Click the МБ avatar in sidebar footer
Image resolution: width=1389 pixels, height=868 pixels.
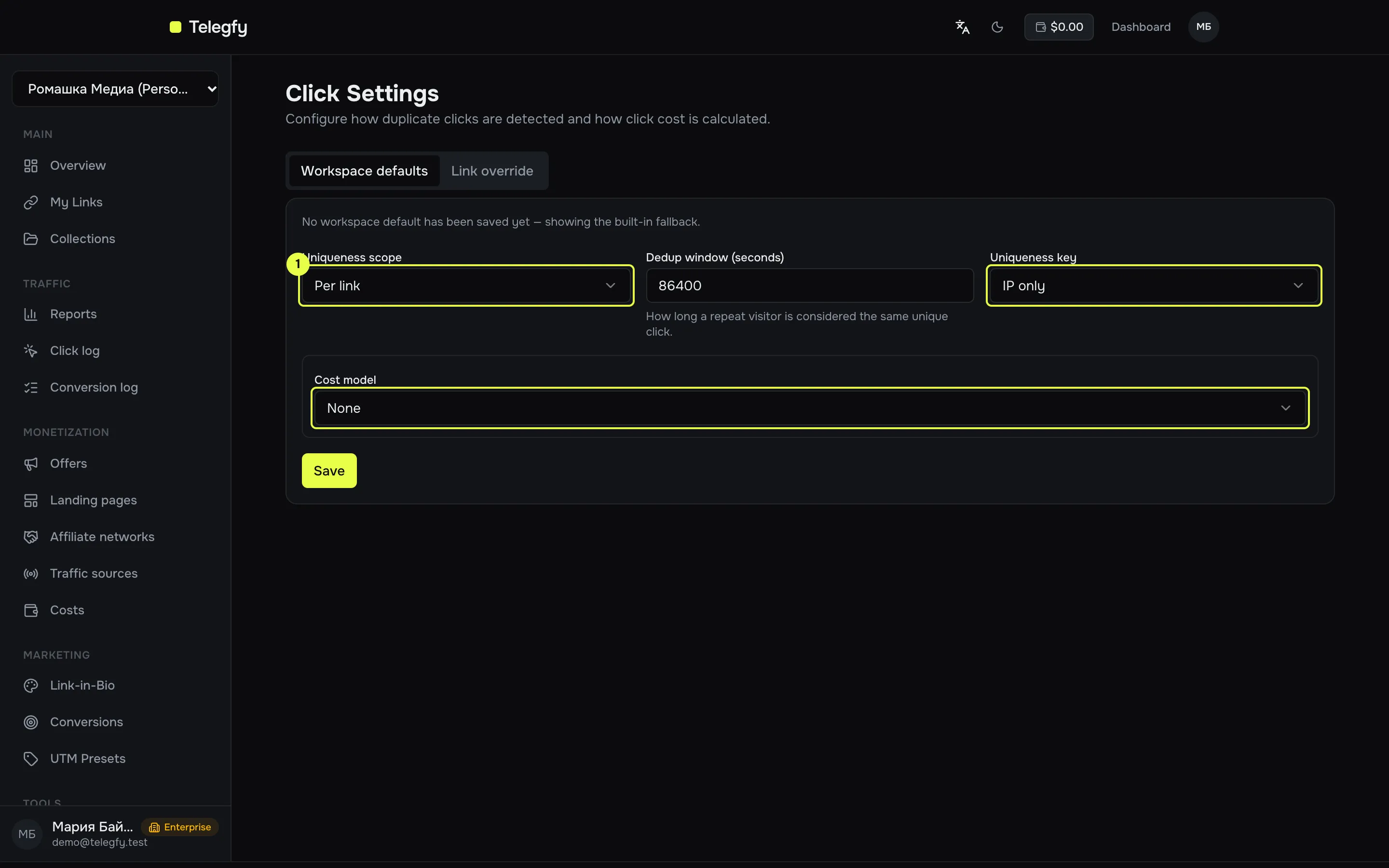pyautogui.click(x=27, y=834)
